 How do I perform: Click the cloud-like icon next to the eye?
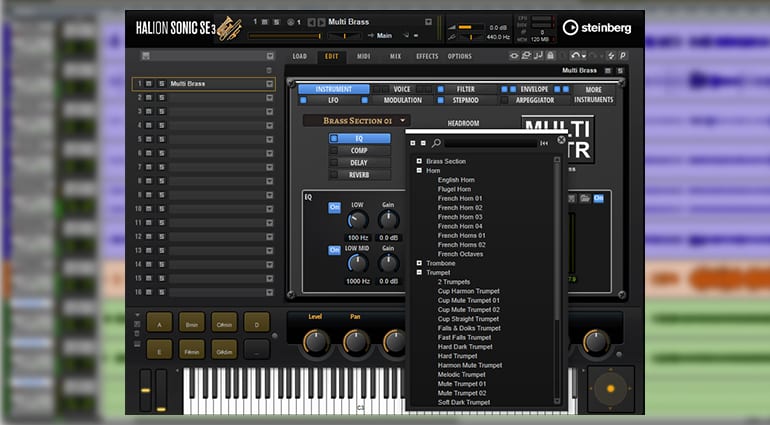[x=526, y=56]
